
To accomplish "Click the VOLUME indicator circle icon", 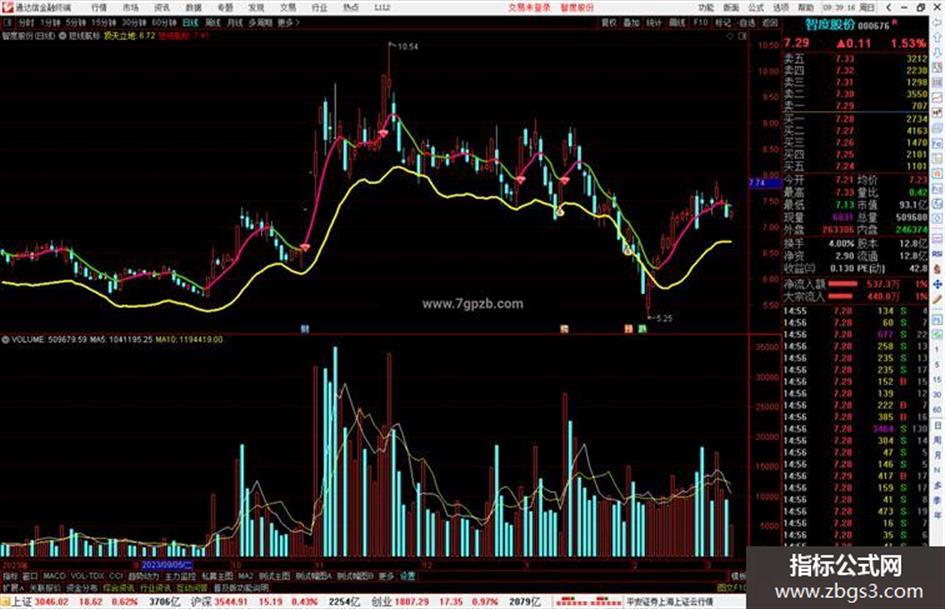I will pos(5,339).
